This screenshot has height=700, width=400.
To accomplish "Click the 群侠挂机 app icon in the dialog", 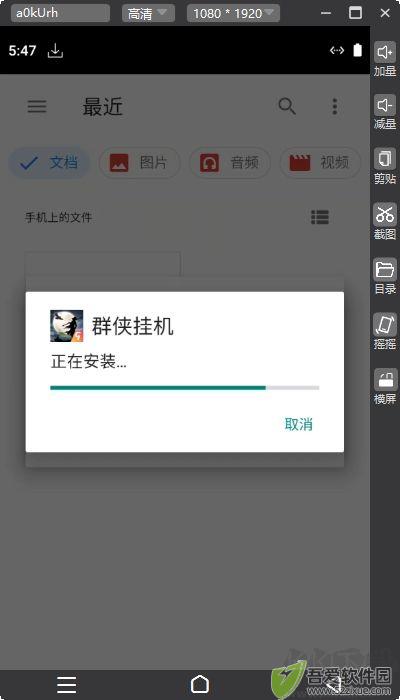I will [67, 326].
